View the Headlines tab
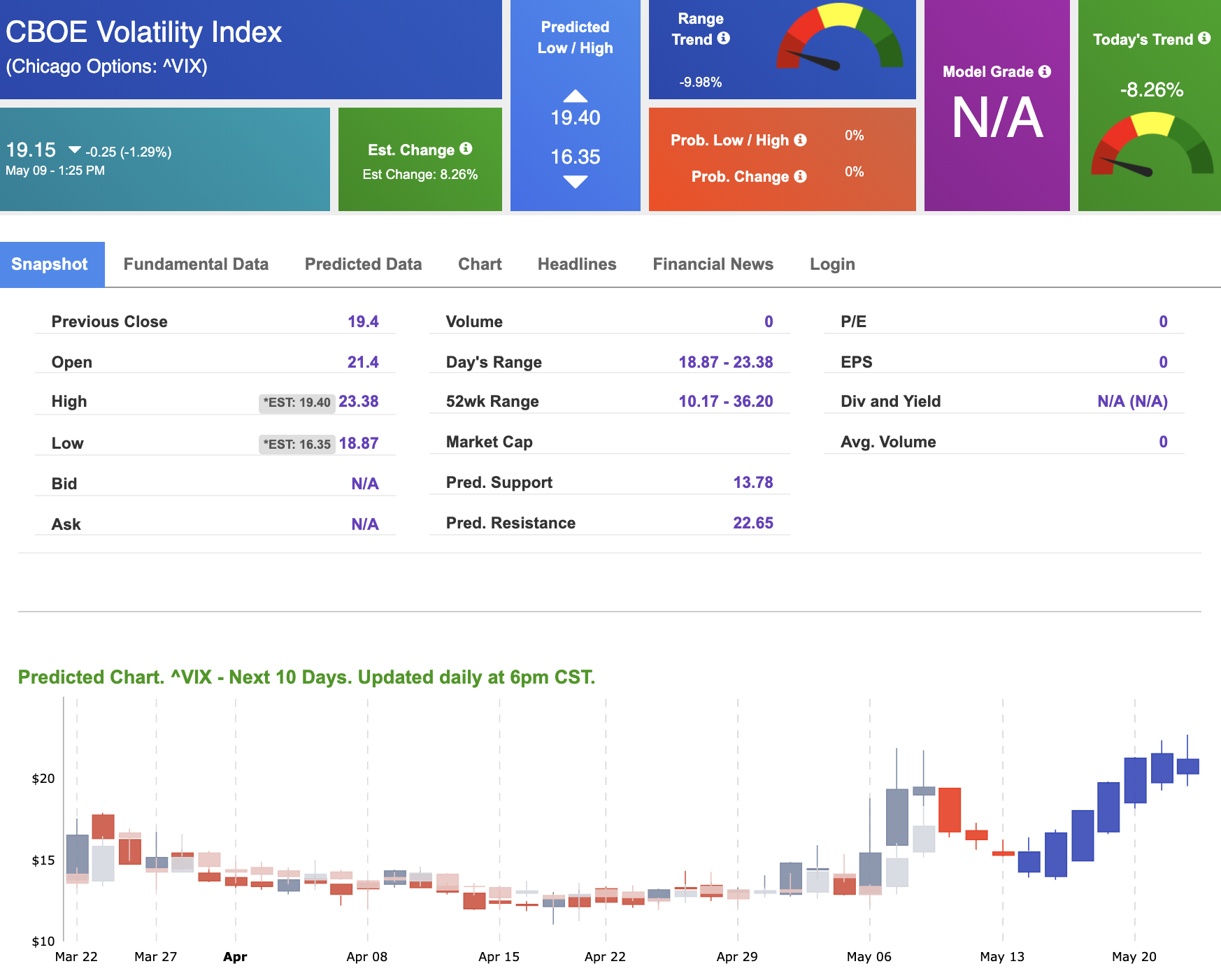 click(x=577, y=264)
